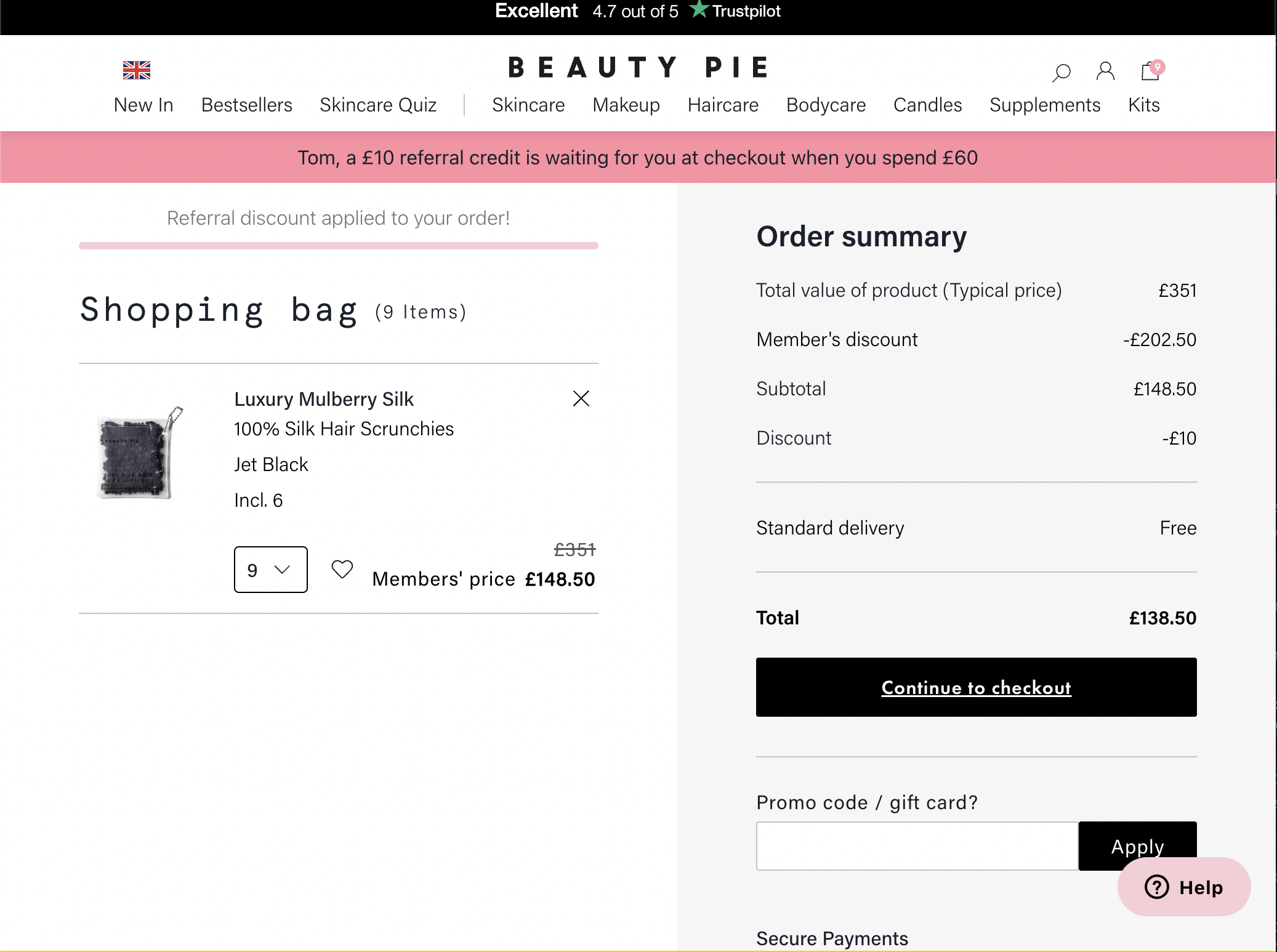Open the Makeup menu
Viewport: 1277px width, 952px height.
pos(626,105)
